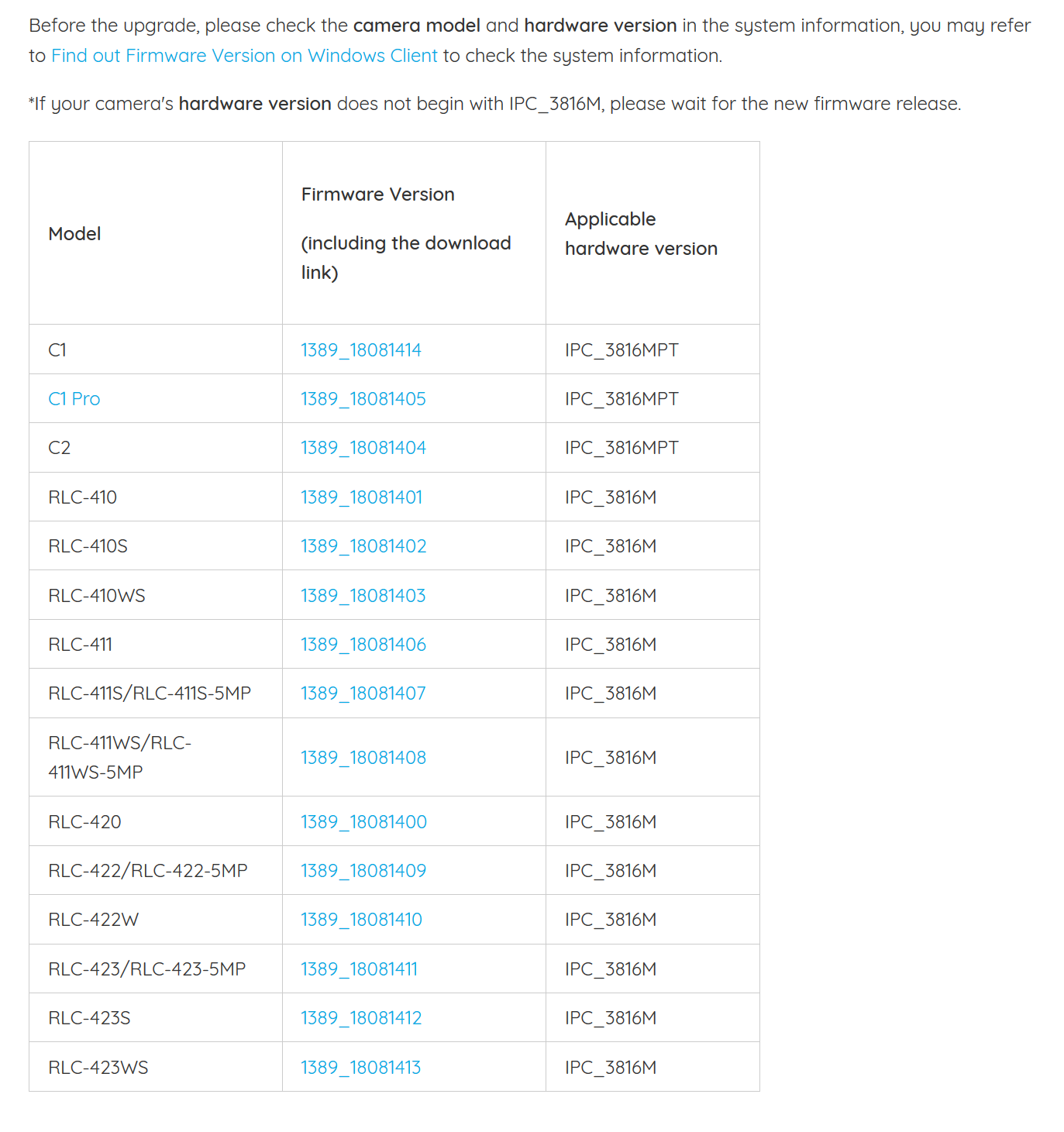Viewport: 1064px width, 1132px height.
Task: Download RLC-423S firmware 1389_18081412
Action: click(x=361, y=1018)
